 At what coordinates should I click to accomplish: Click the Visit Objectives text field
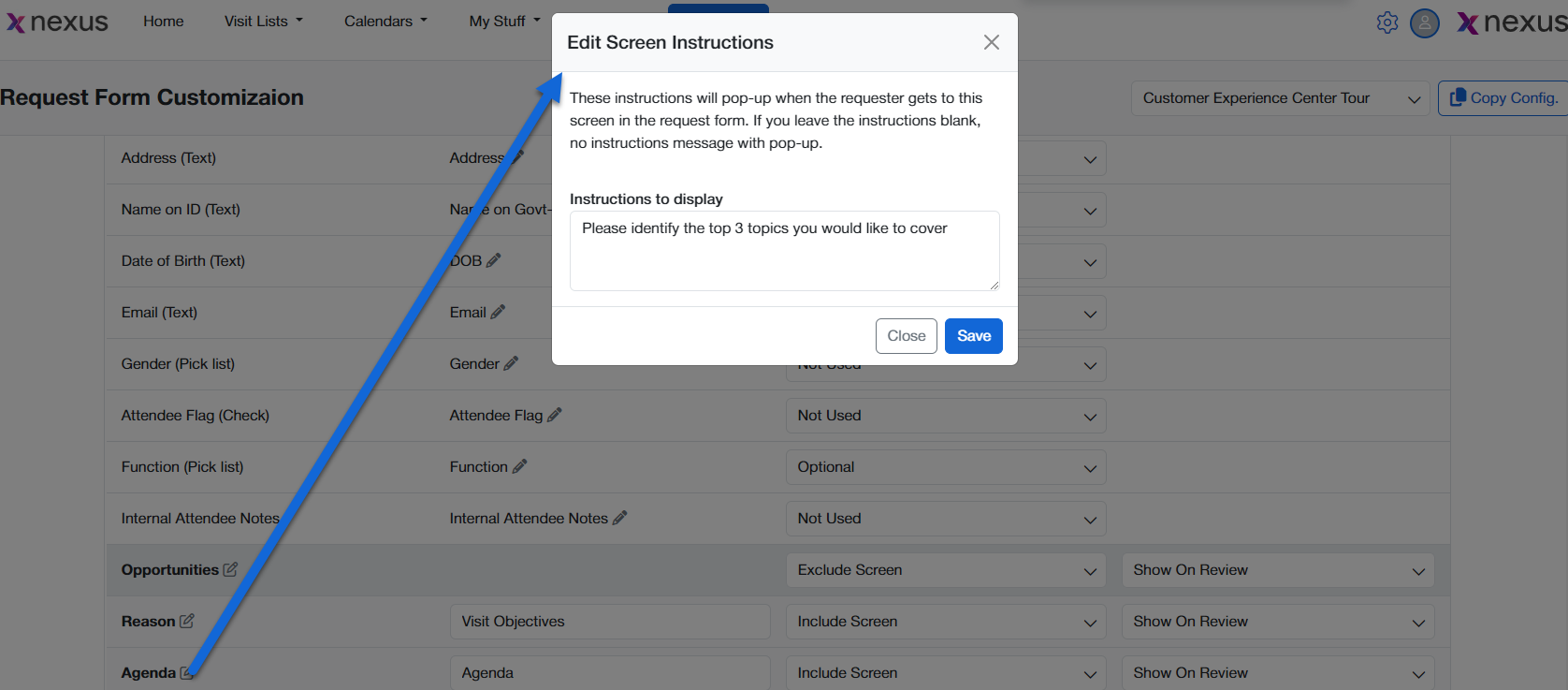610,622
